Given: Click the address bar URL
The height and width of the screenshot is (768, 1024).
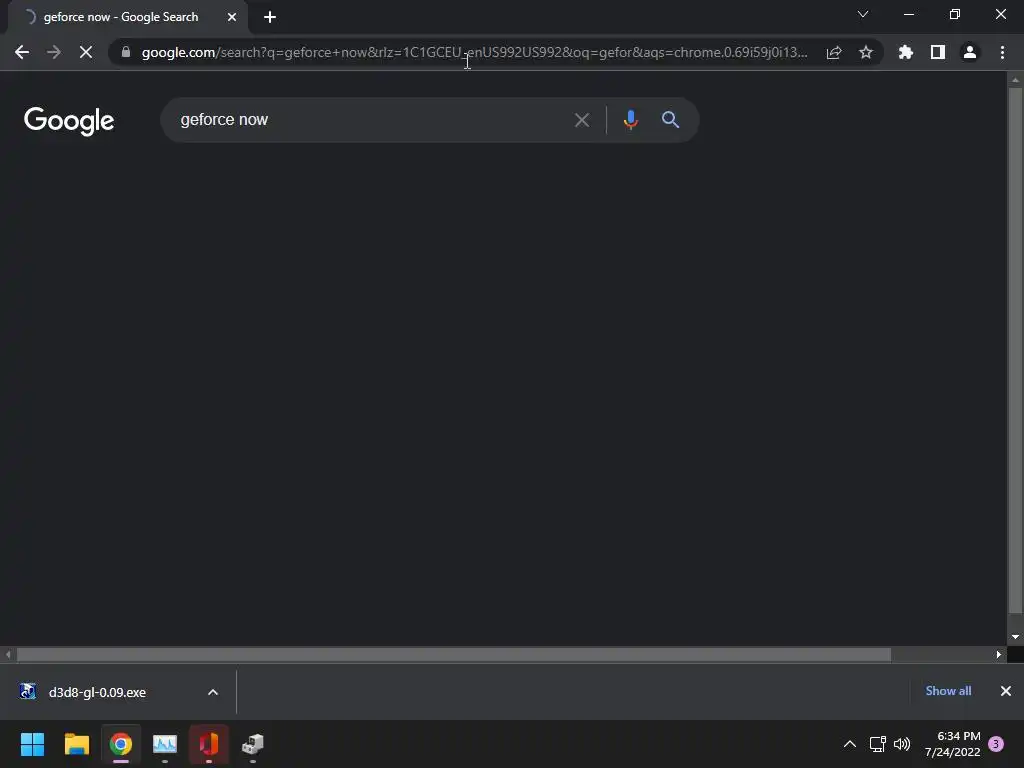Looking at the screenshot, I should click(474, 52).
